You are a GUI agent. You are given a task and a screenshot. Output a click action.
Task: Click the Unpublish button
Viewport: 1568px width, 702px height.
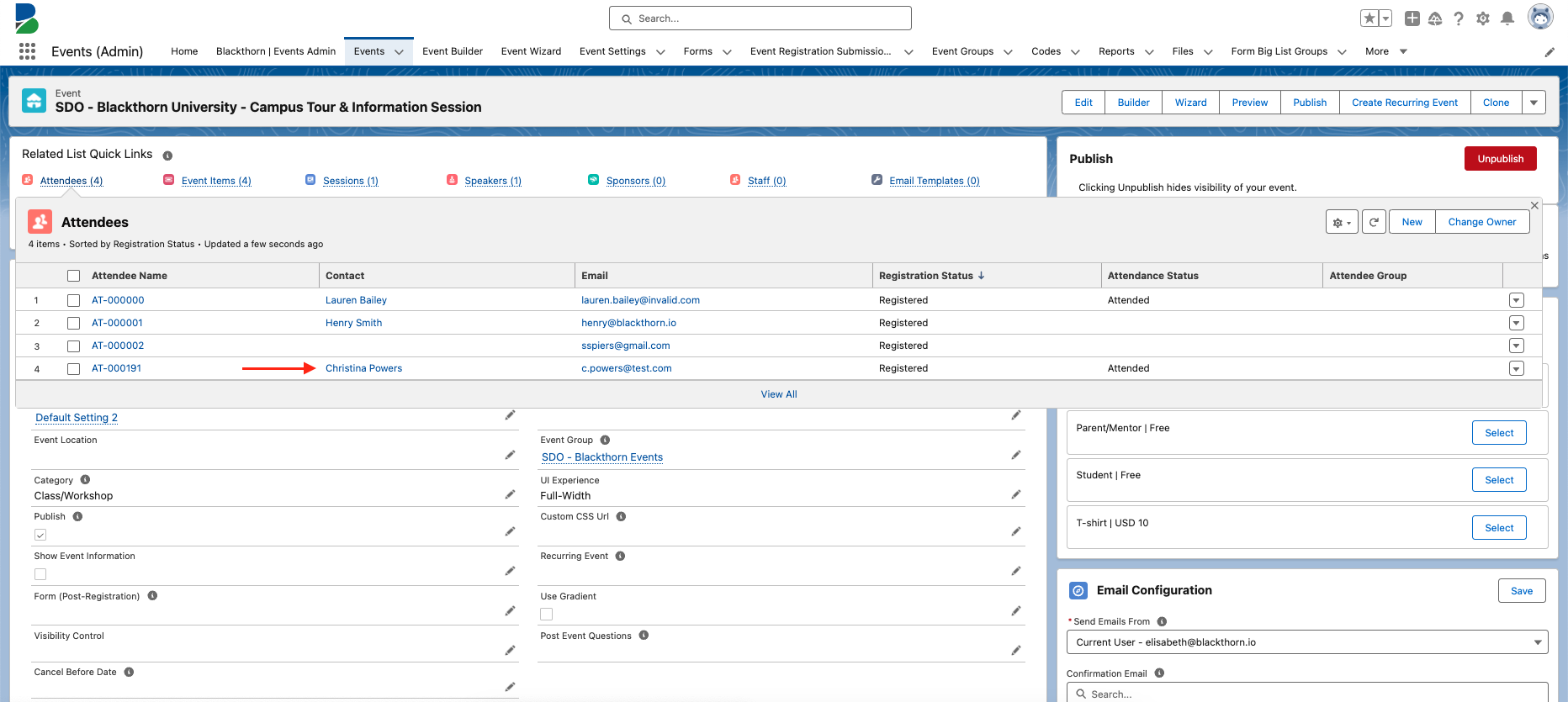coord(1500,159)
